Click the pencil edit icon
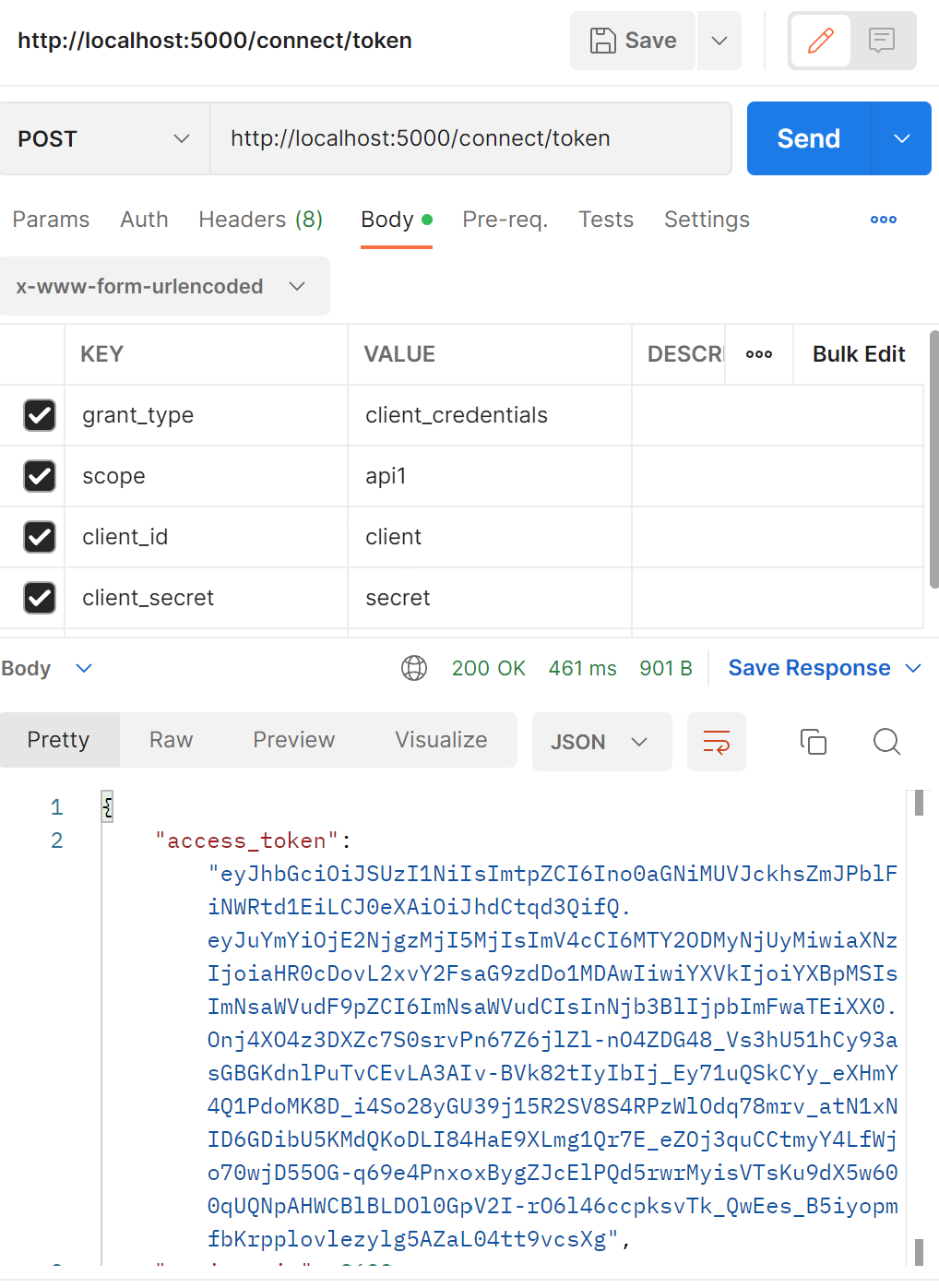Screen dimensions: 939x1288 click(x=820, y=41)
